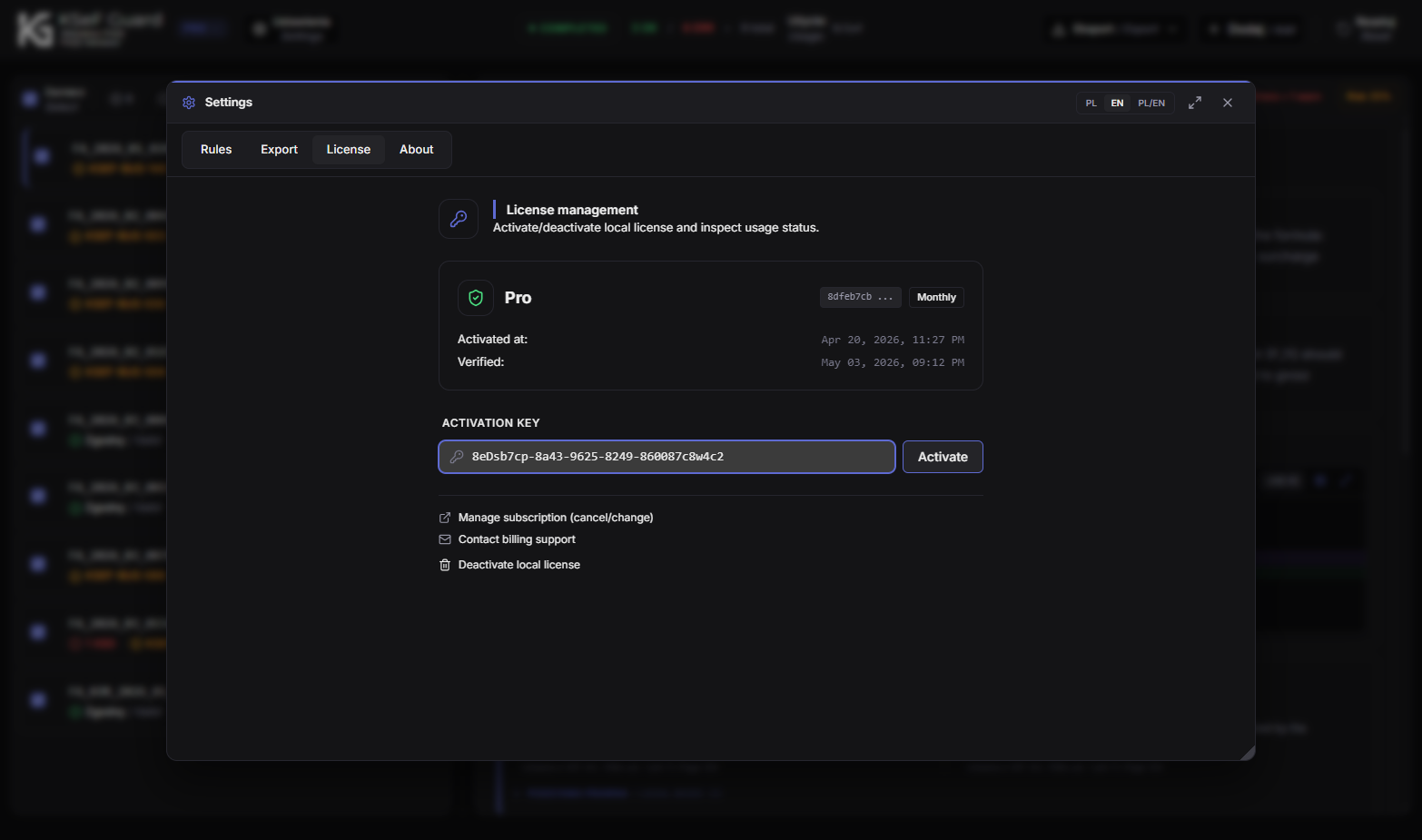Viewport: 1422px width, 840px height.
Task: Click the external link icon beside Manage subscription
Action: (x=445, y=518)
